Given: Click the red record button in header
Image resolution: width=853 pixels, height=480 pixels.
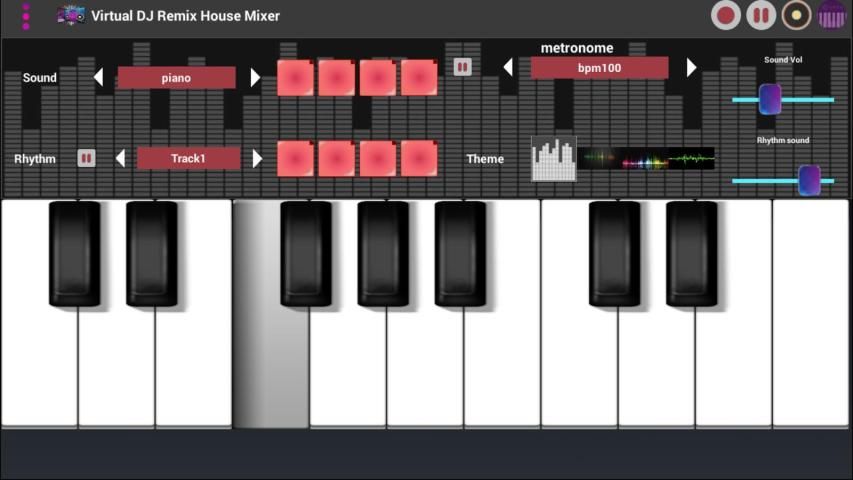Looking at the screenshot, I should (726, 15).
